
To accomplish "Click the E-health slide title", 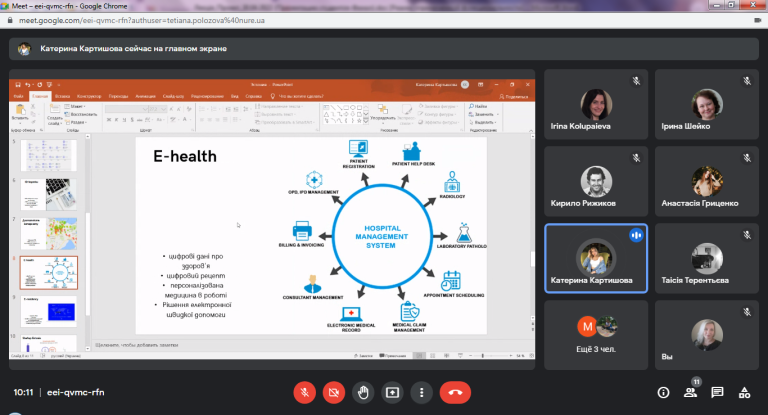I will [185, 156].
